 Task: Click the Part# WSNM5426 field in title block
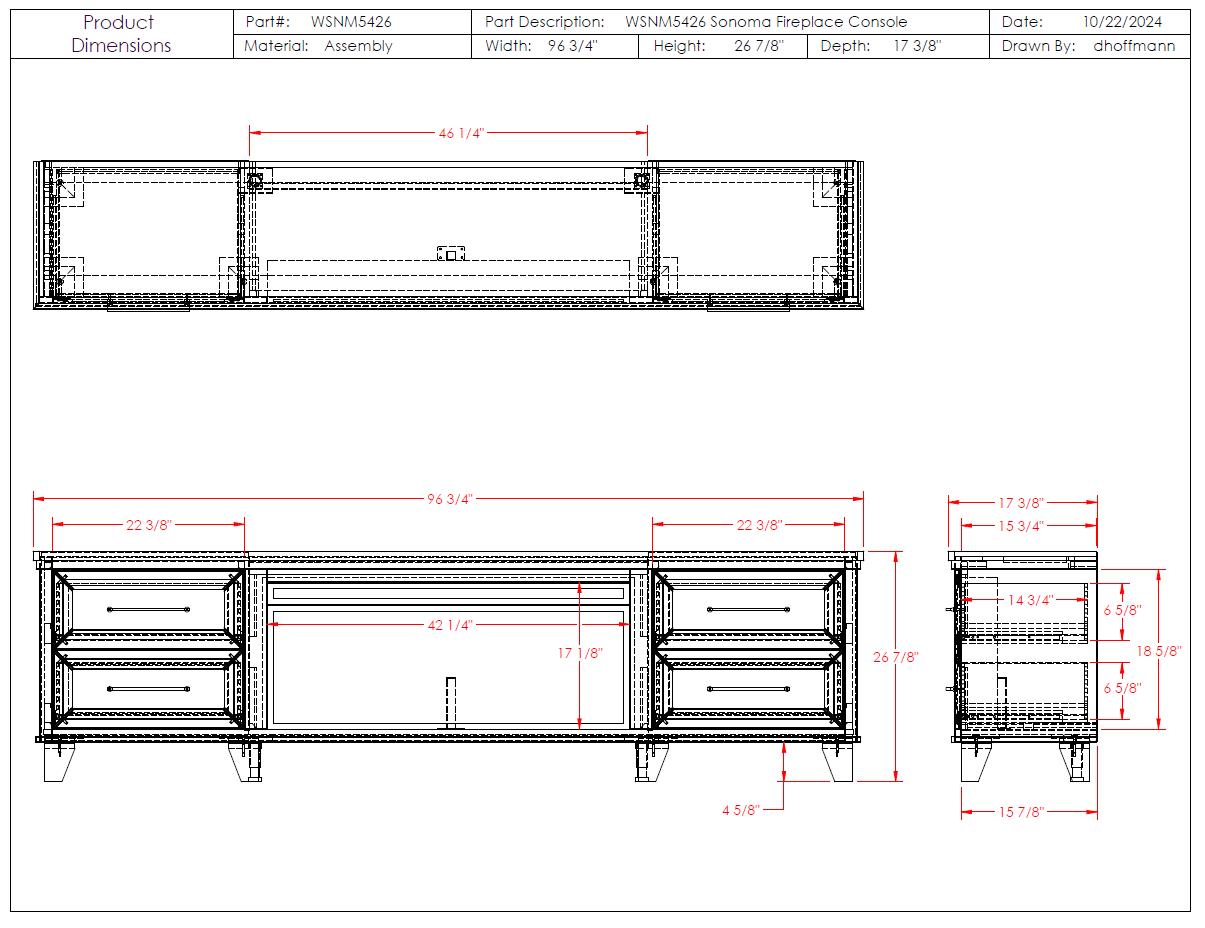(x=352, y=21)
